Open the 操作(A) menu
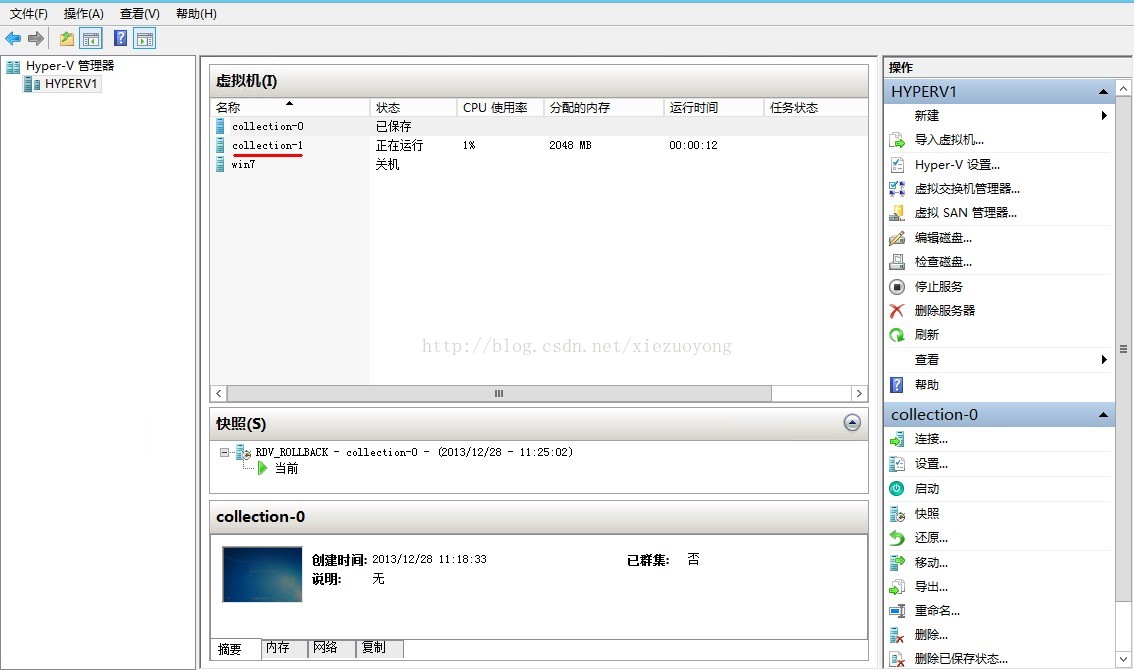Image resolution: width=1134 pixels, height=670 pixels. pos(84,14)
